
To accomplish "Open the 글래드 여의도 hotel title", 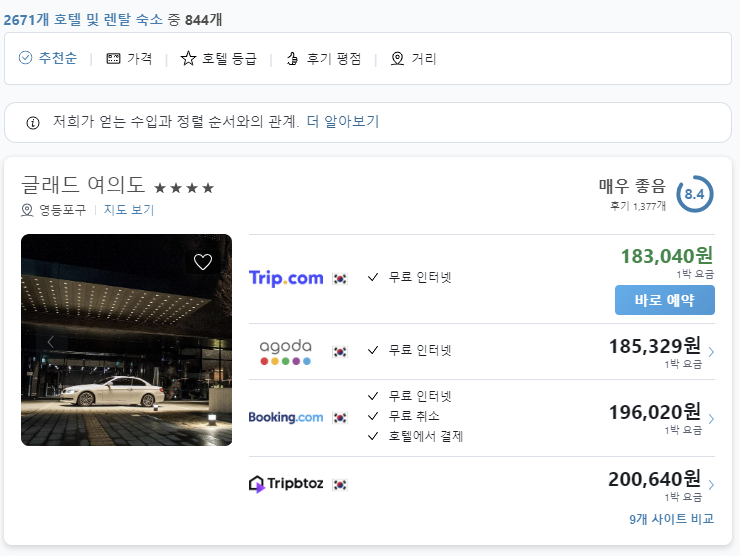I will coord(83,184).
